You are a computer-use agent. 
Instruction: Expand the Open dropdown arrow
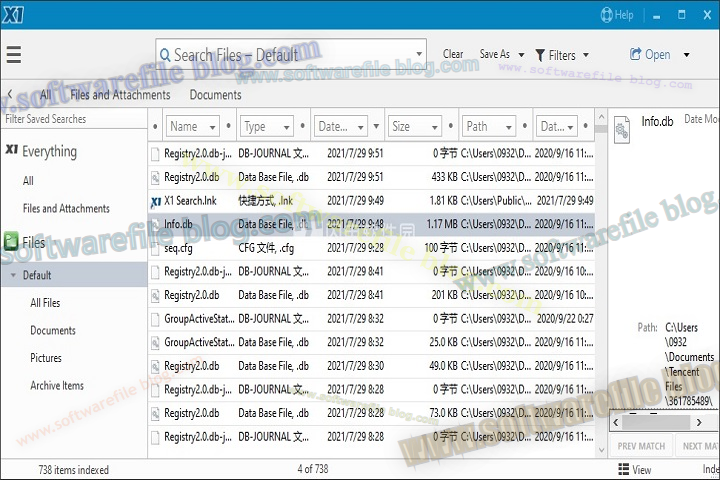tap(686, 55)
